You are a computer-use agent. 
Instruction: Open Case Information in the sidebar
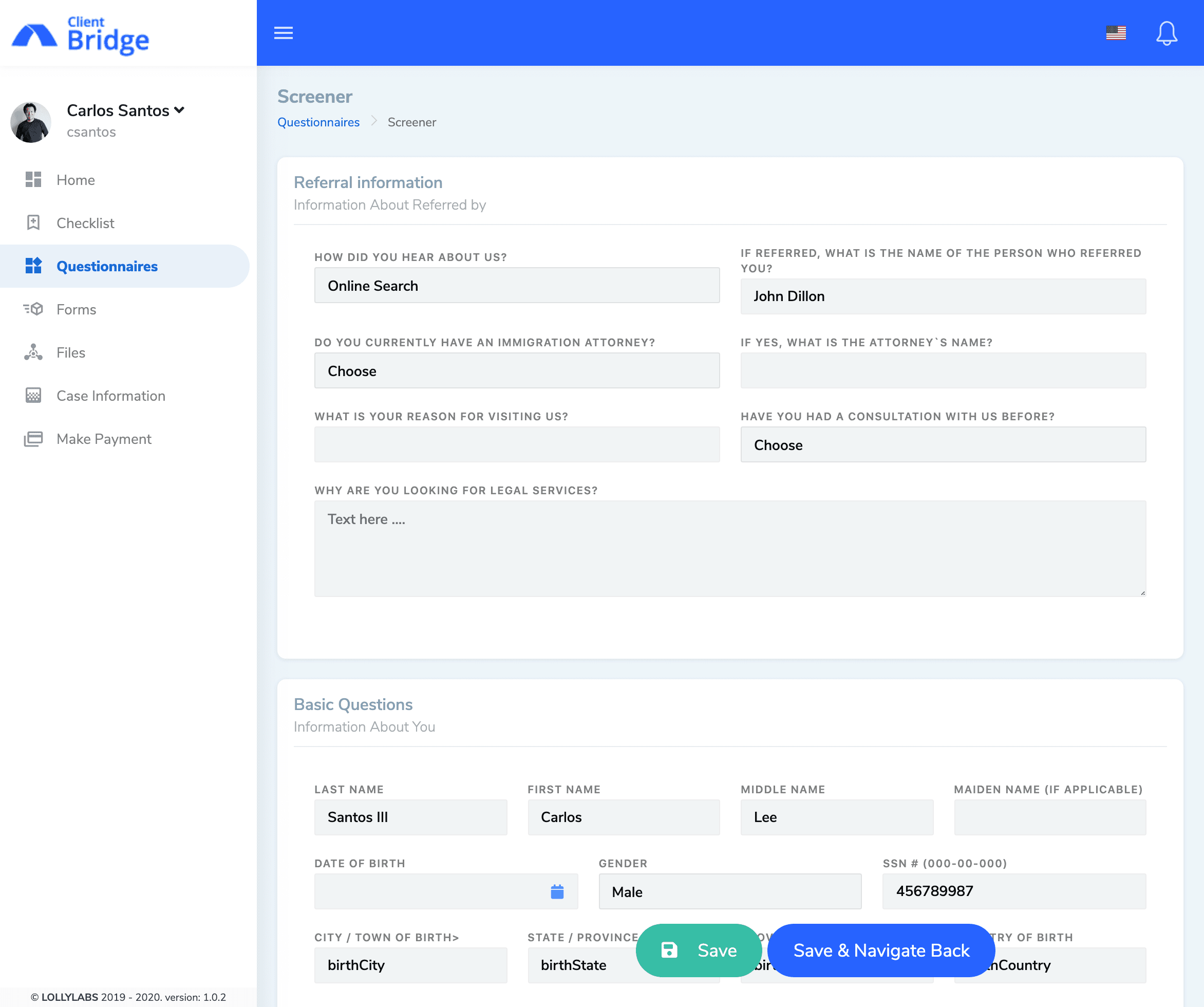coord(110,396)
